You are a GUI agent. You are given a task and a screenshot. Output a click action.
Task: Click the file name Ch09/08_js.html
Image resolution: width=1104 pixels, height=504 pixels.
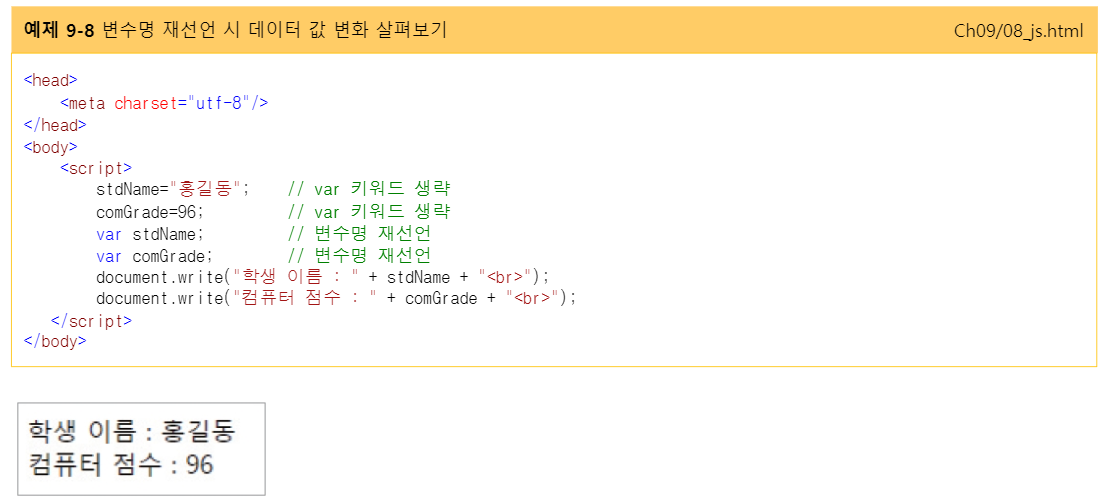1018,32
